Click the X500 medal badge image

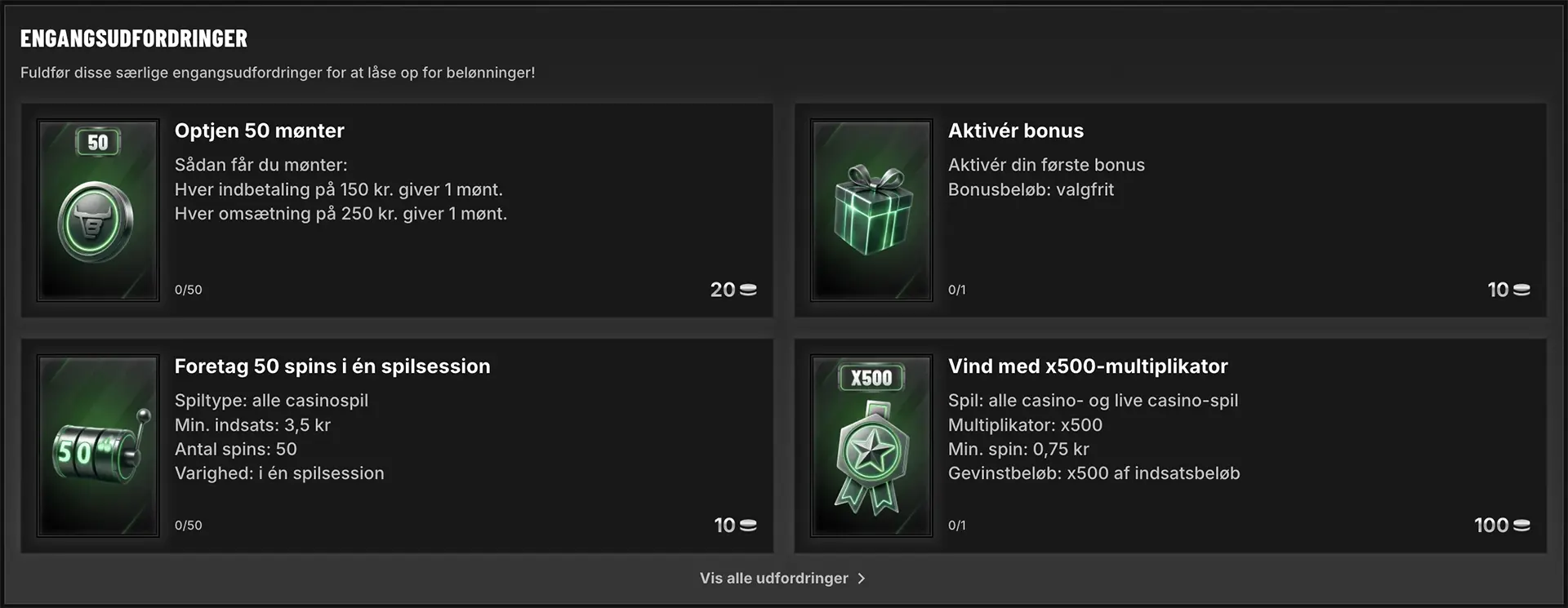[871, 446]
